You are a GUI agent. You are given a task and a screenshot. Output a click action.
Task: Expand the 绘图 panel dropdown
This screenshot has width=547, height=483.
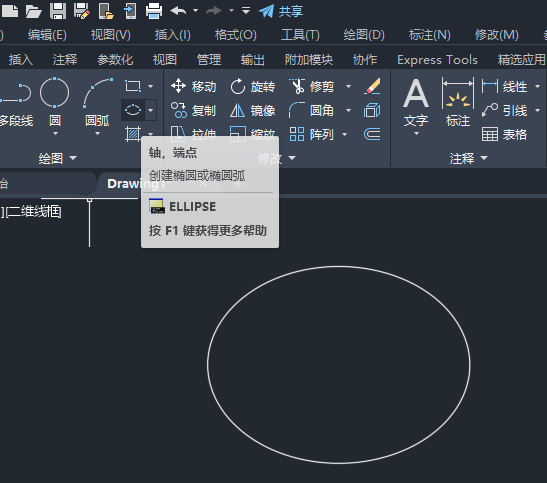(x=57, y=159)
